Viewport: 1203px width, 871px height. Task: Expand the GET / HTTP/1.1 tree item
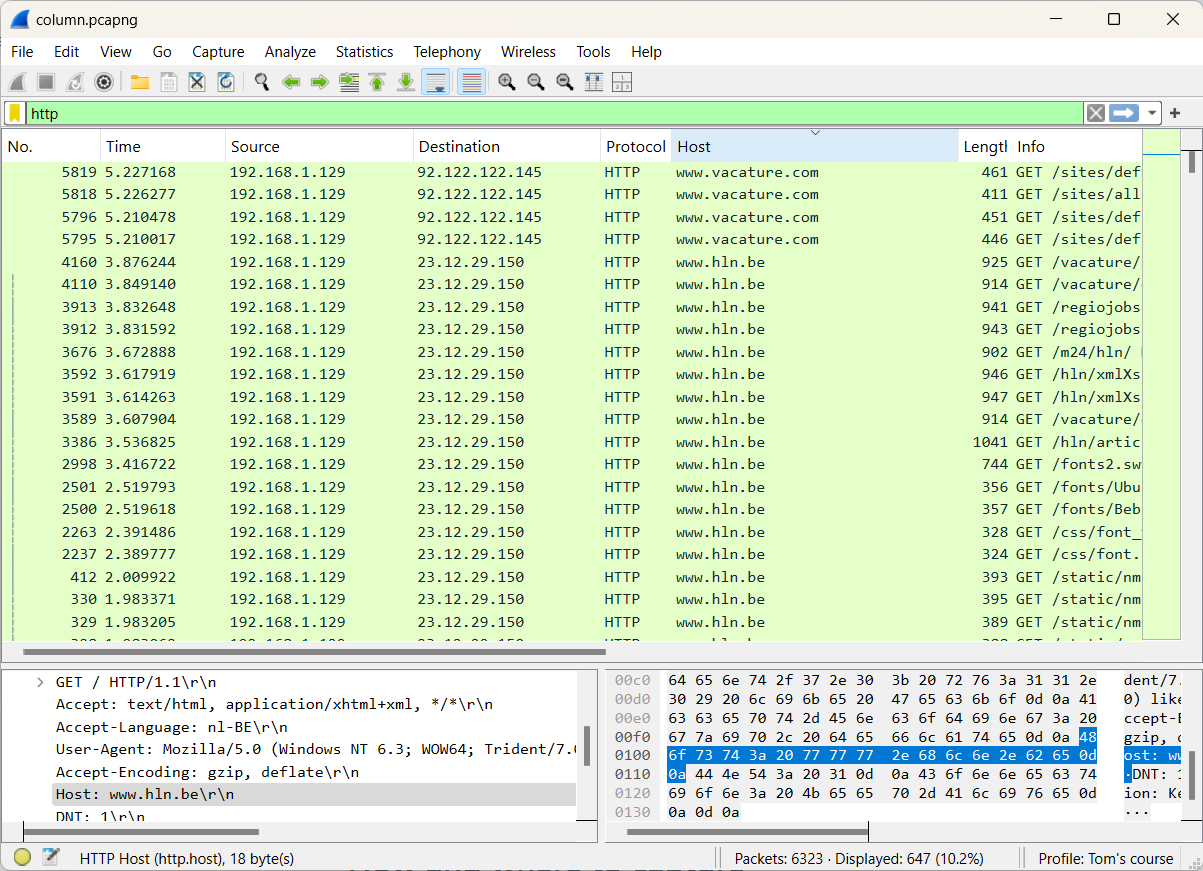click(40, 682)
